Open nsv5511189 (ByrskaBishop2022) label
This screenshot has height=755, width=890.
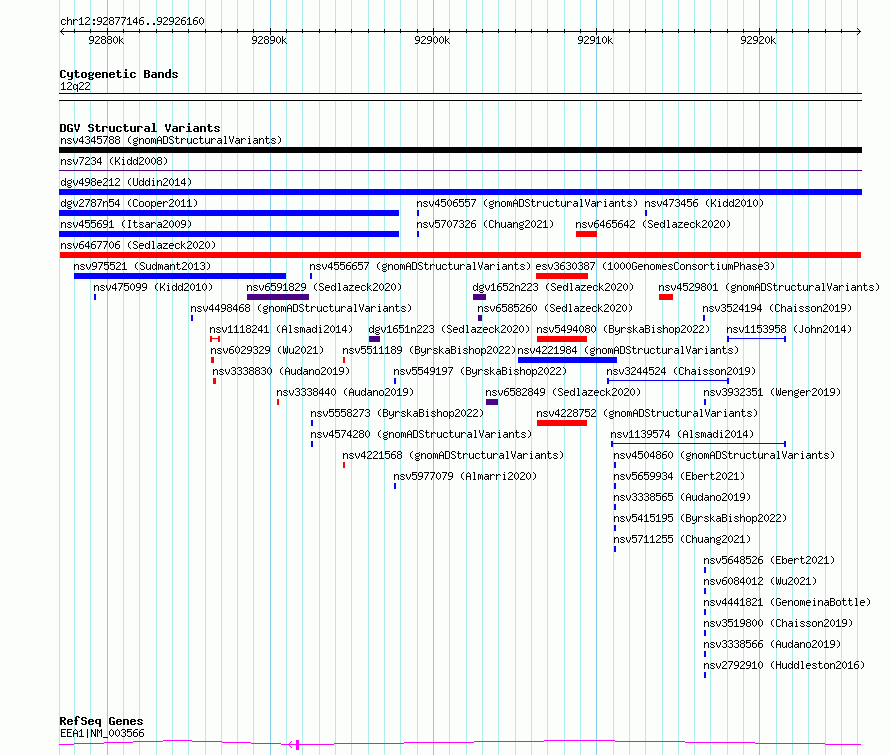pyautogui.click(x=429, y=350)
